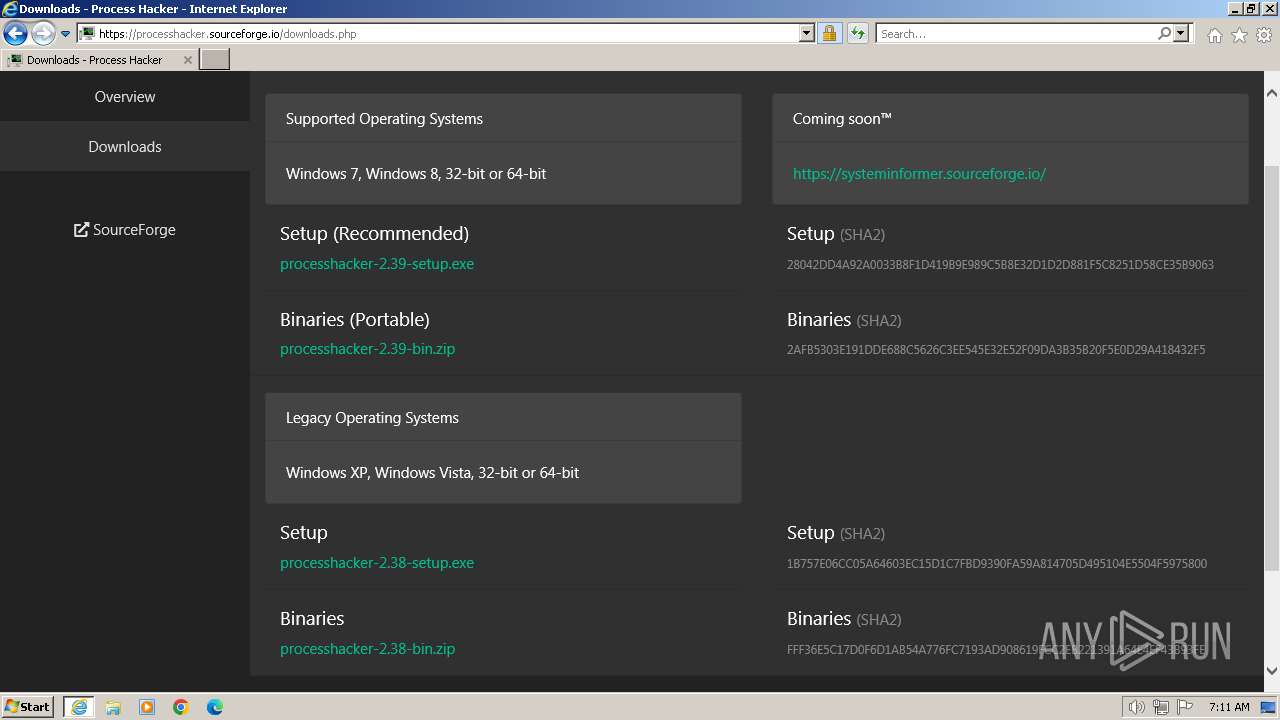Click the 2.39 setup SHA2 hash text

pos(1000,265)
